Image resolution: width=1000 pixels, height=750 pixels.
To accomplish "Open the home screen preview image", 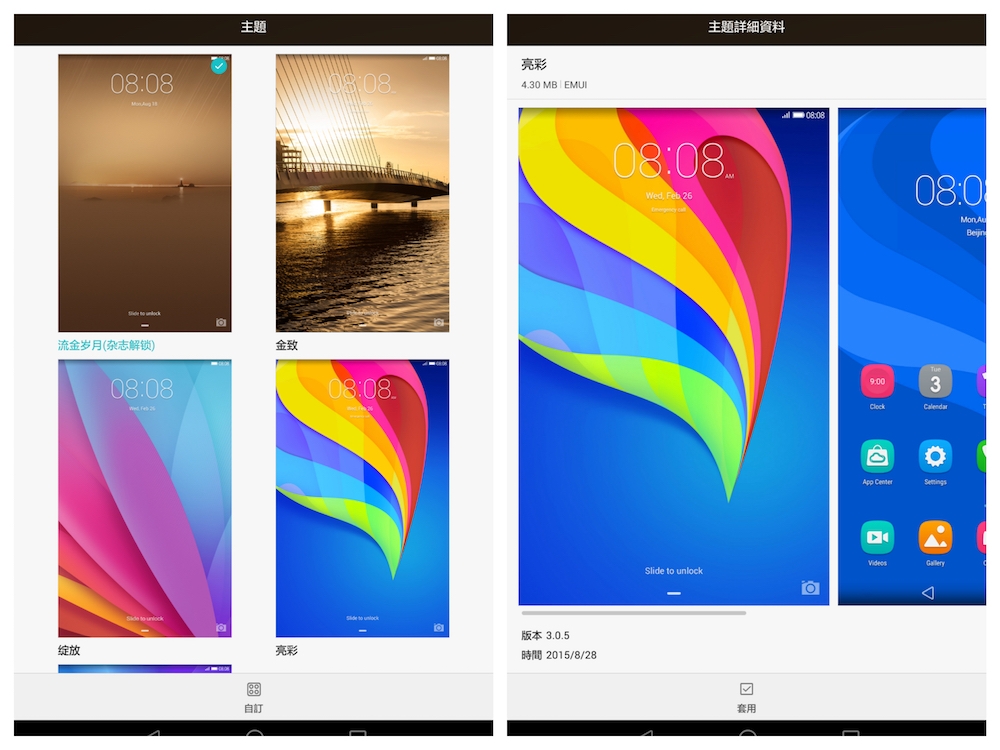I will (912, 357).
